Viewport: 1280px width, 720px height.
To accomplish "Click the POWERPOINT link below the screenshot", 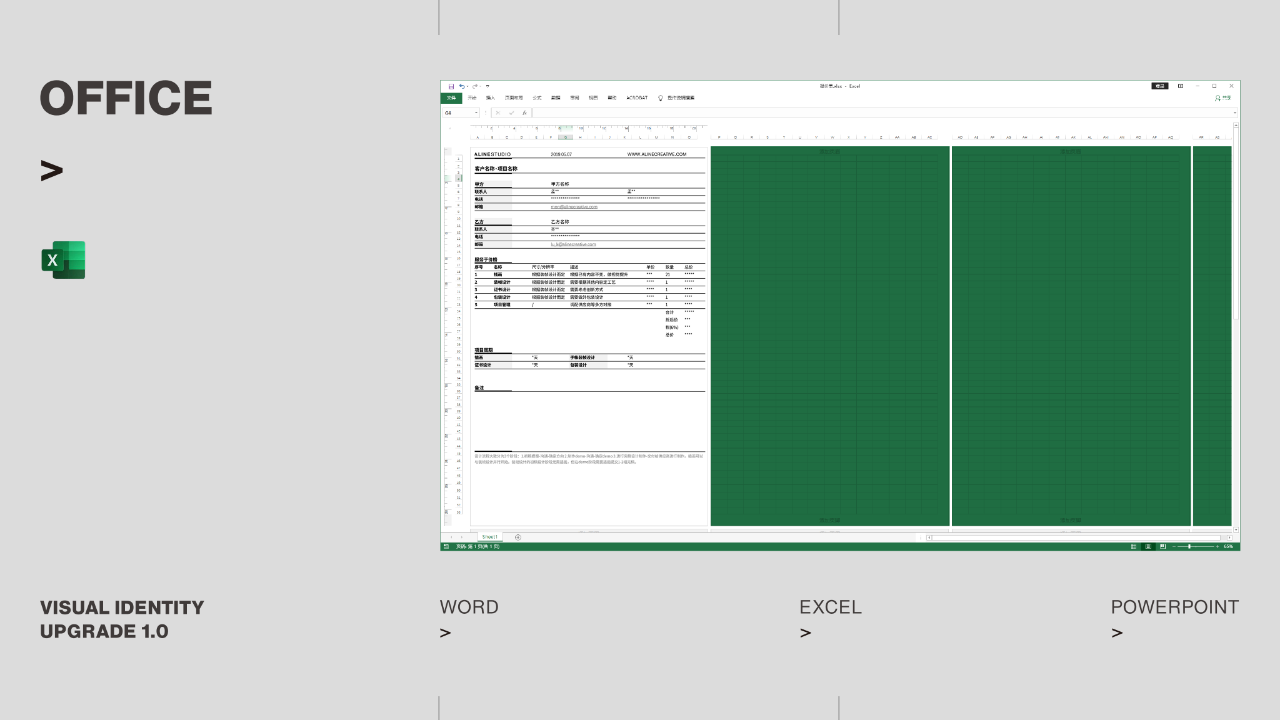I will pyautogui.click(x=1175, y=607).
